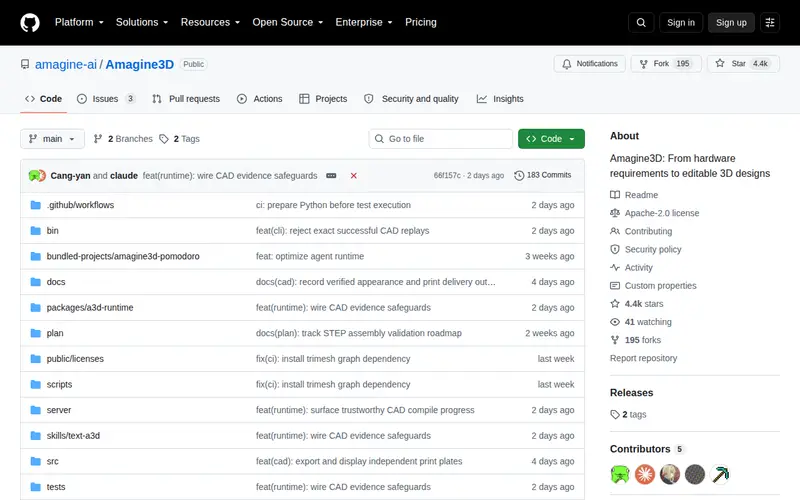The height and width of the screenshot is (500, 800).
Task: Expand the commit message ellipsis icon
Action: [331, 176]
